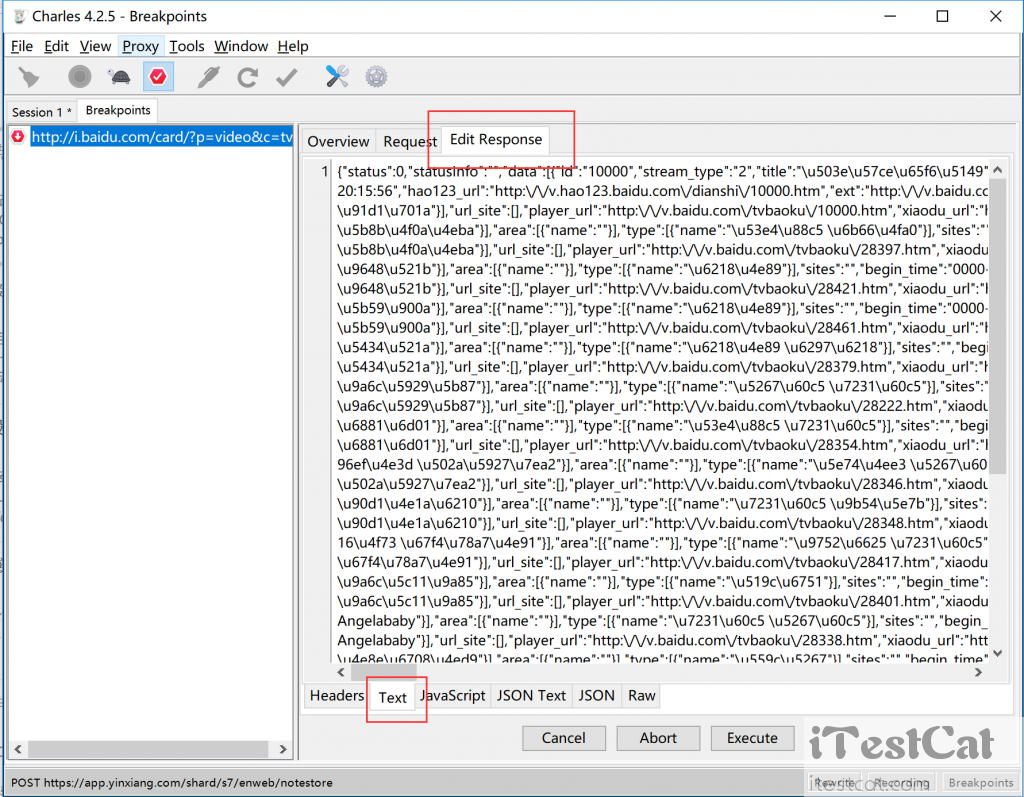Select the Edit Response tab

496,139
